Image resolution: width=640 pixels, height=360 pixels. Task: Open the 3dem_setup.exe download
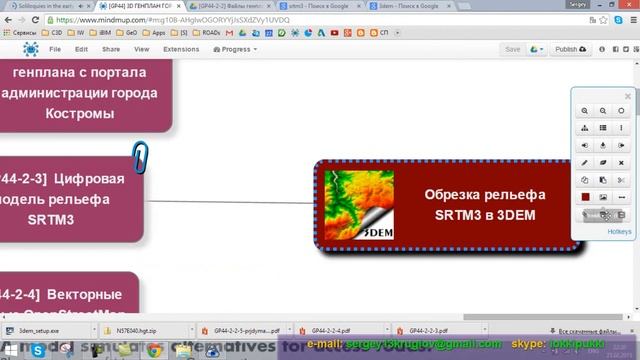tap(47, 331)
